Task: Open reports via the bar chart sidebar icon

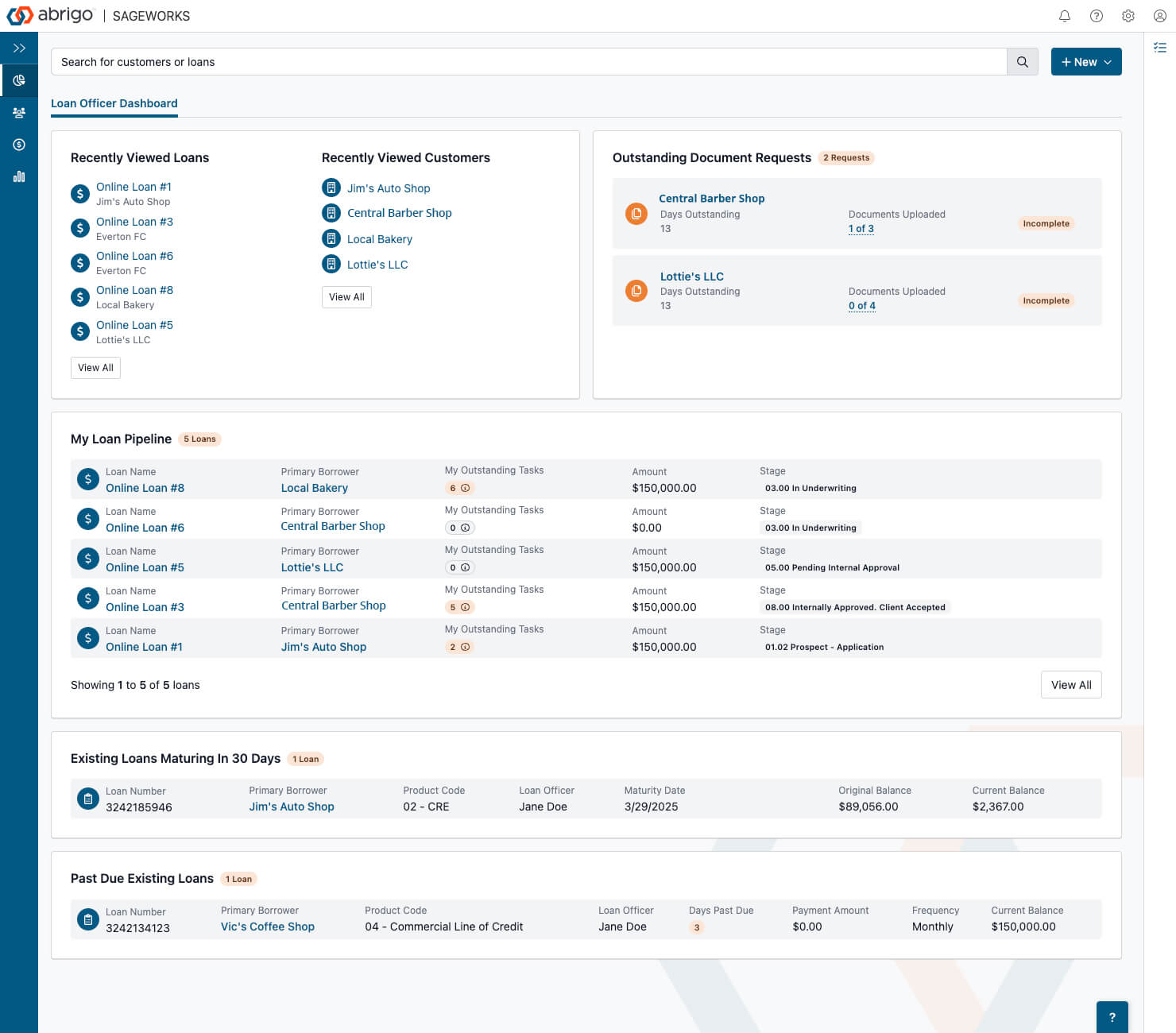Action: point(19,176)
